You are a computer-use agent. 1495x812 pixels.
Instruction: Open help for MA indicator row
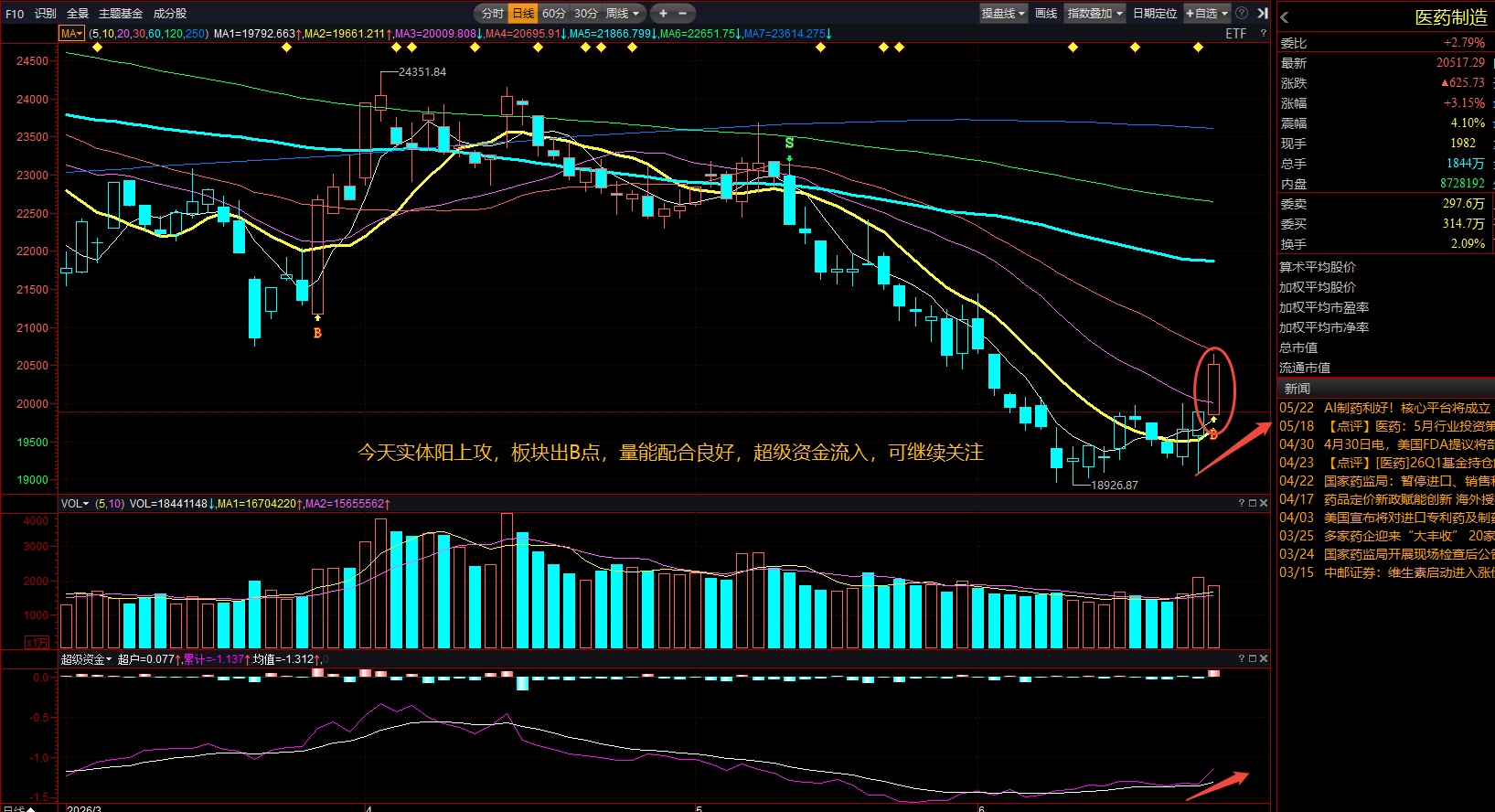pos(1264,34)
